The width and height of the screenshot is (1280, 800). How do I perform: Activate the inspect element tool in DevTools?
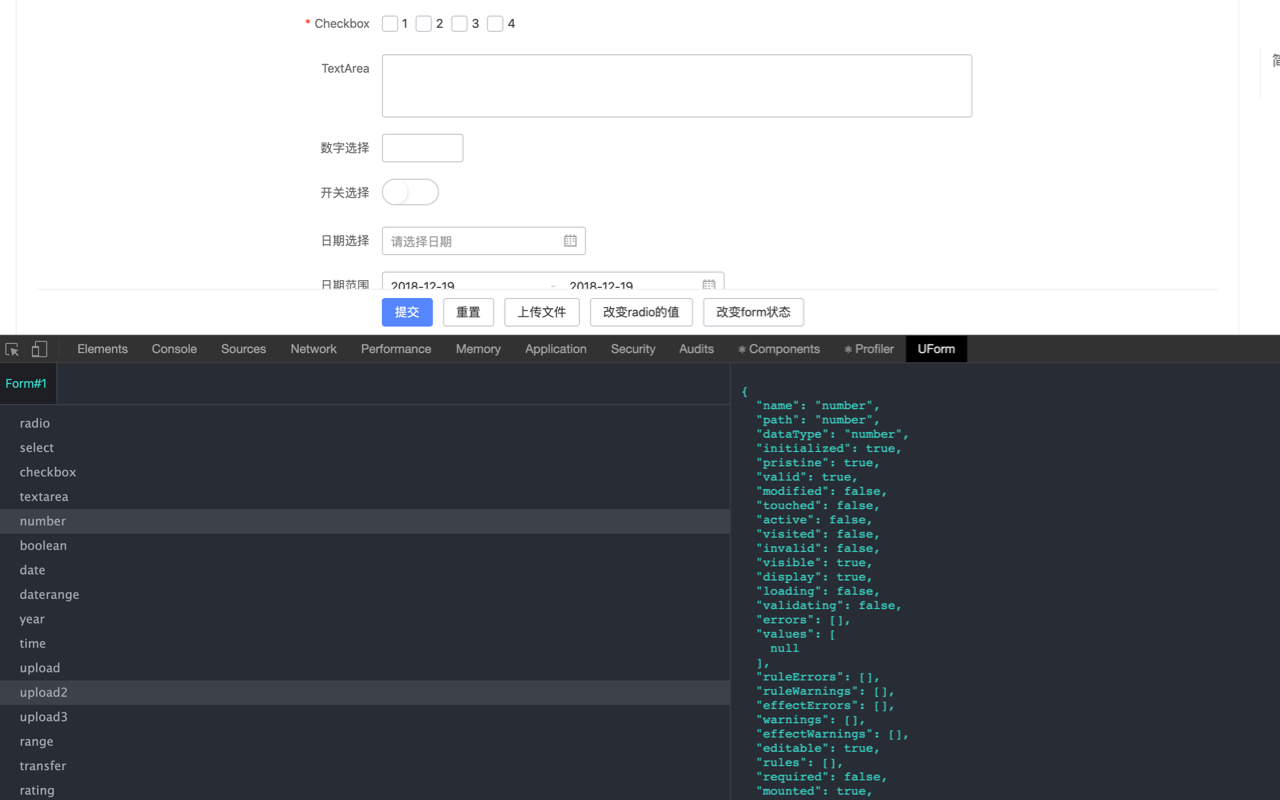tap(12, 348)
